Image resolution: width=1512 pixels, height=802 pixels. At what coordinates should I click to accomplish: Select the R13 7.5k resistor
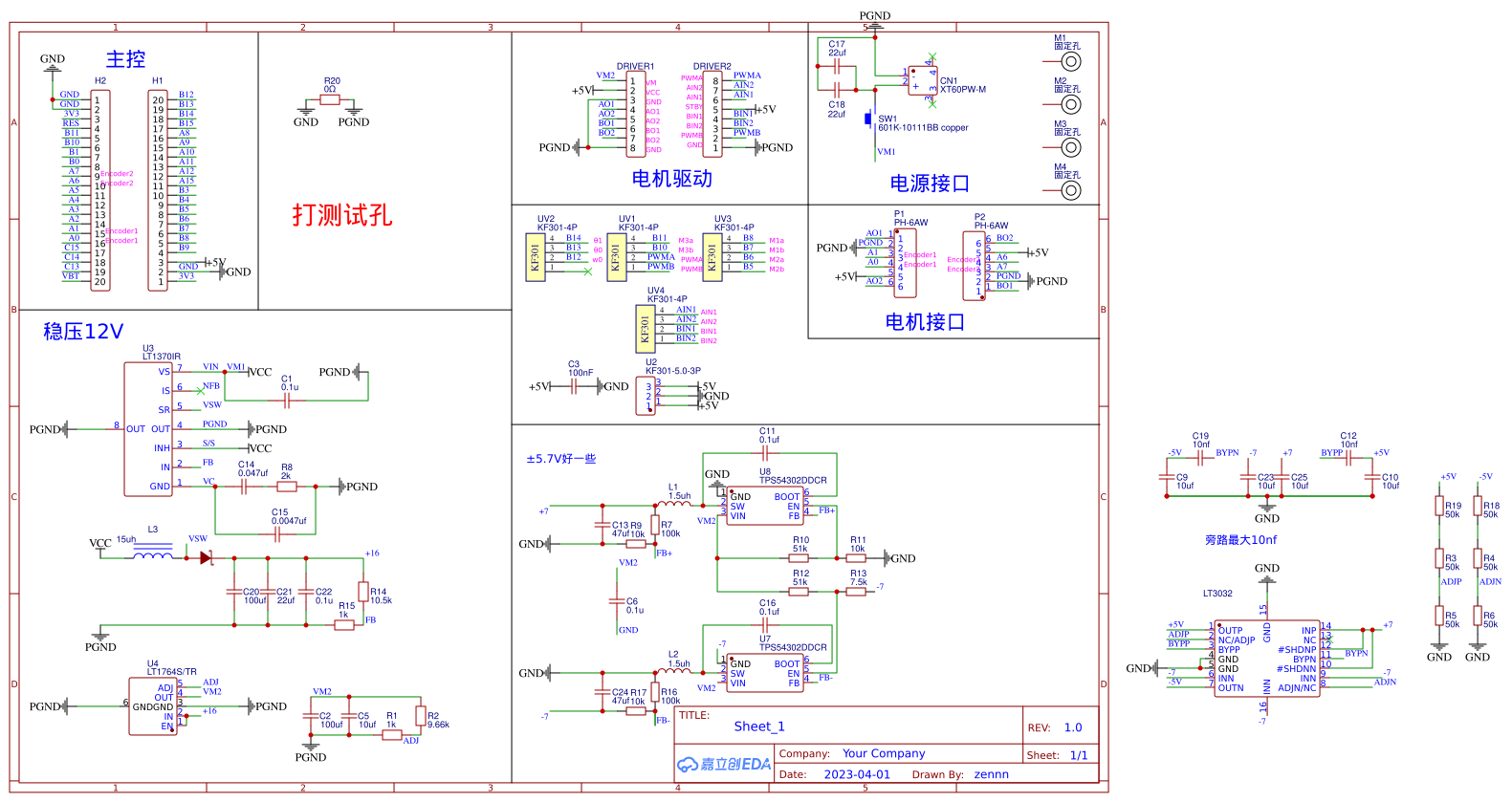[857, 592]
